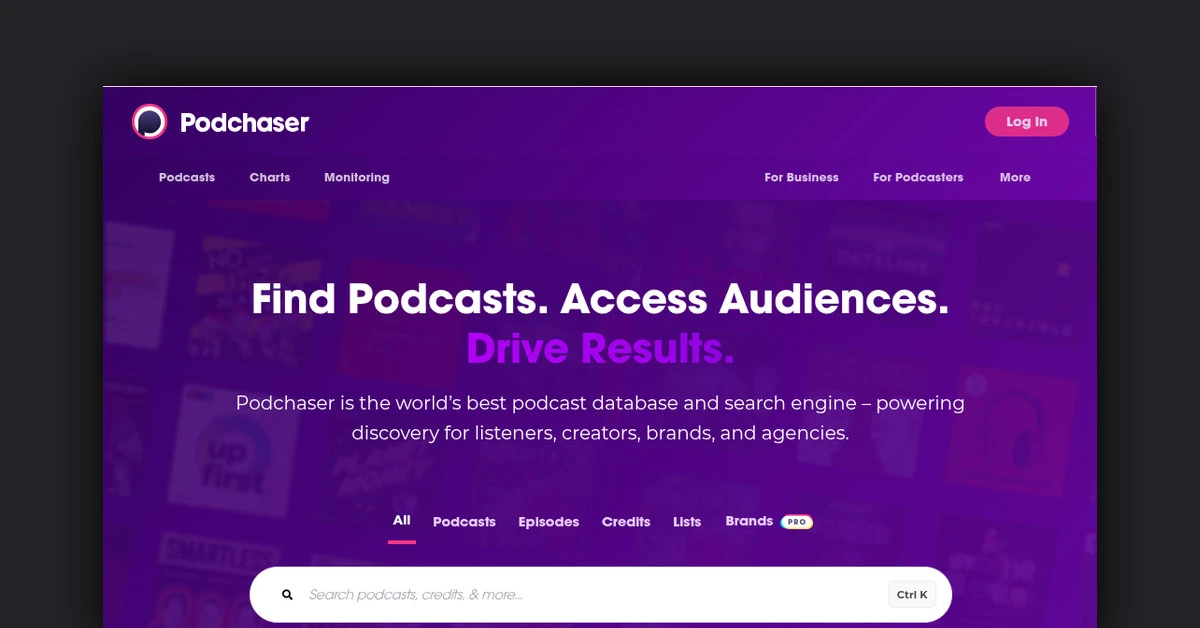Click the Podchaser logo icon
This screenshot has height=628, width=1200.
(x=151, y=121)
